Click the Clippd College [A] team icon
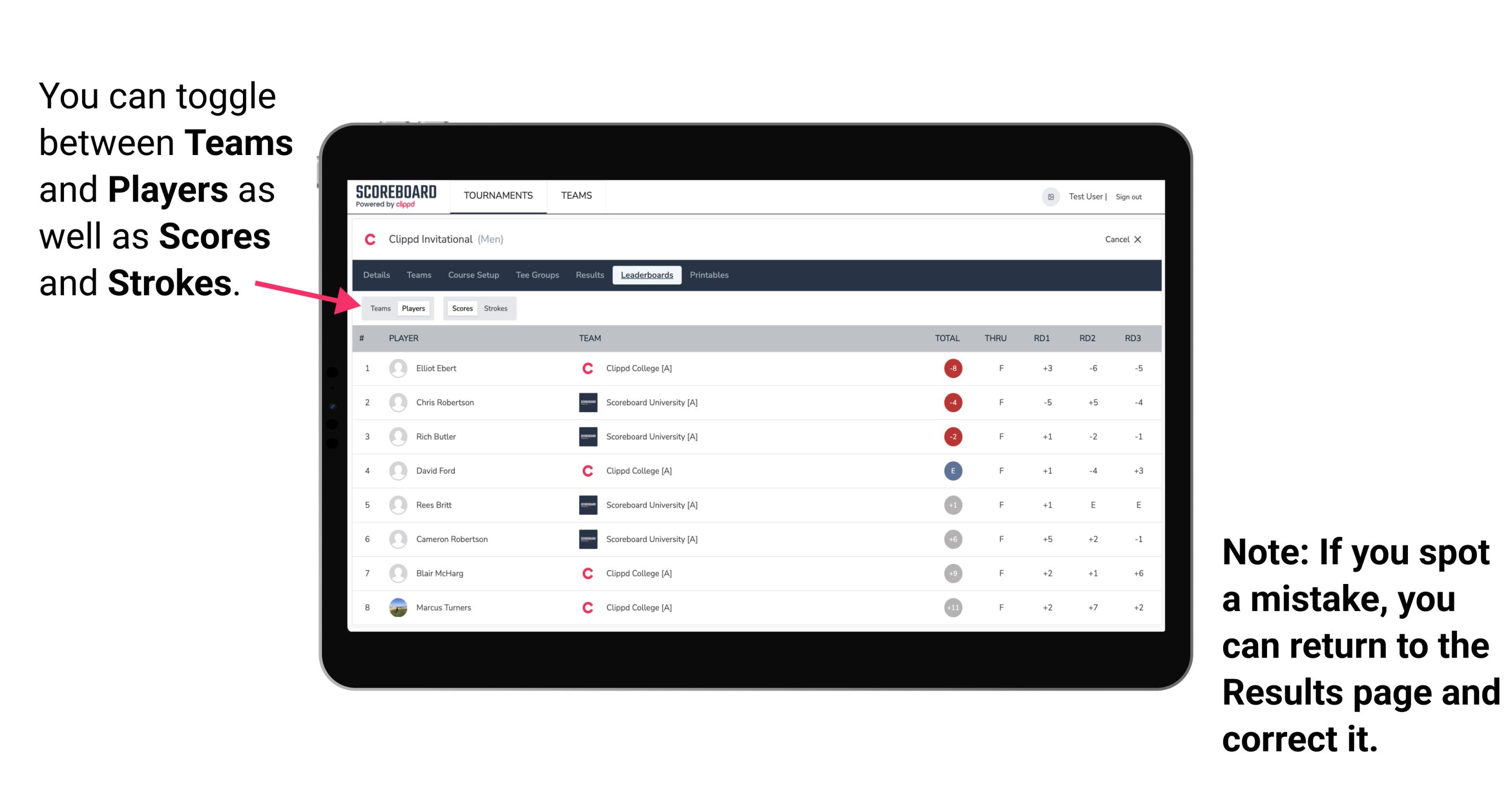The height and width of the screenshot is (812, 1510). point(585,368)
